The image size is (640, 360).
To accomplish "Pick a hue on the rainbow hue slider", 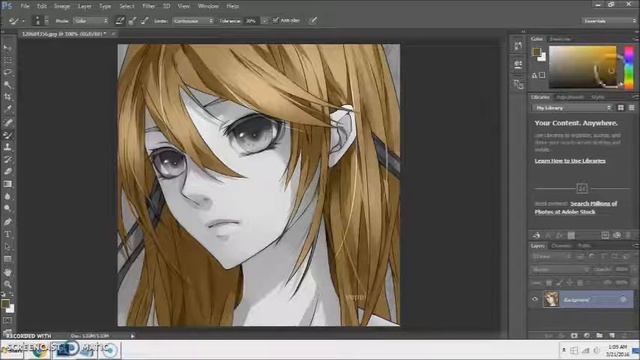I will [629, 67].
